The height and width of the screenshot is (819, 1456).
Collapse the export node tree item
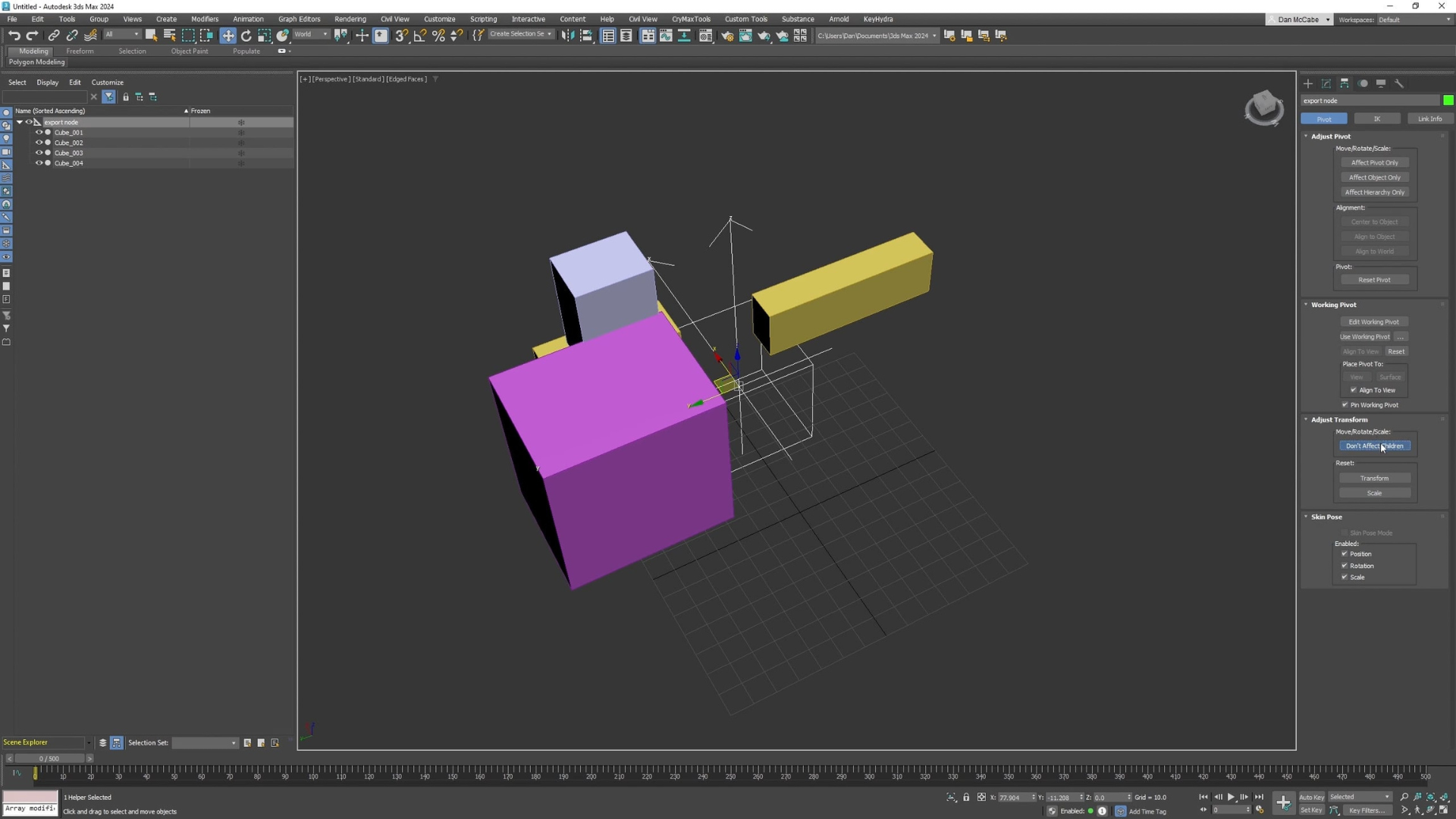[20, 122]
